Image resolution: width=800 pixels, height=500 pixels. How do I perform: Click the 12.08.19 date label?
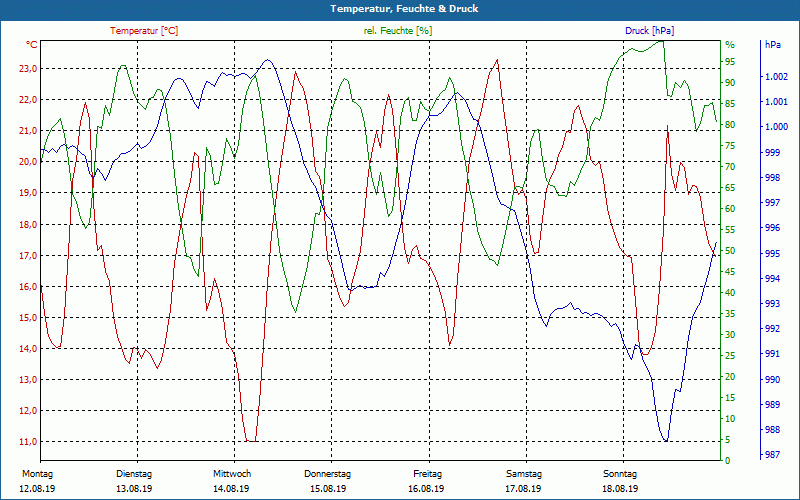[37, 489]
